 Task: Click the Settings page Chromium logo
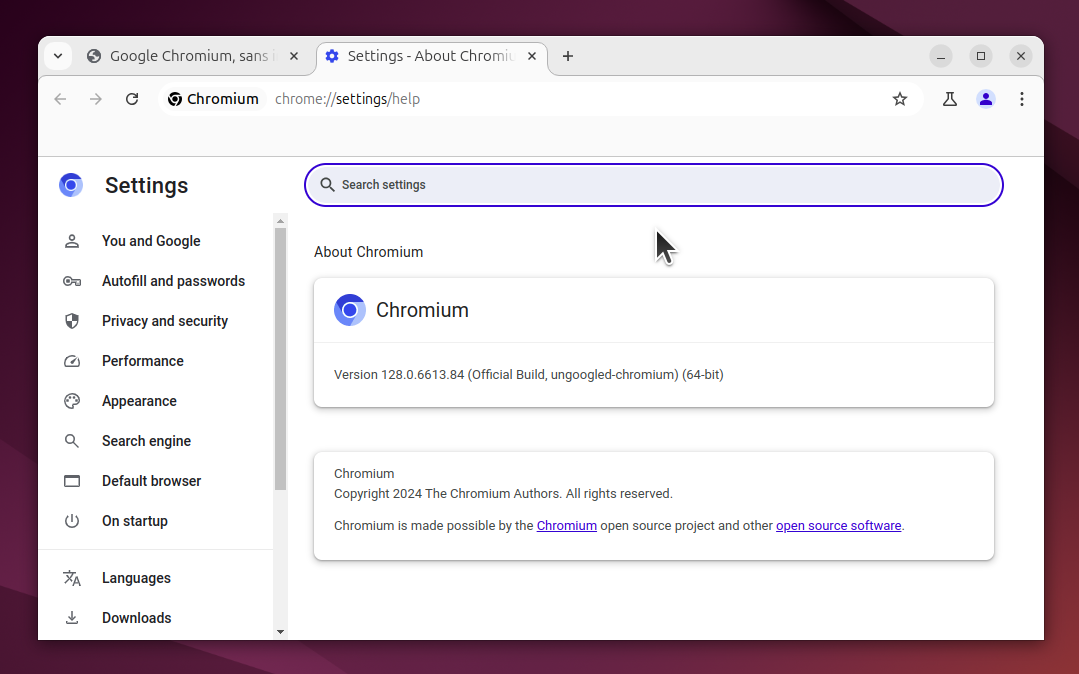pyautogui.click(x=71, y=185)
